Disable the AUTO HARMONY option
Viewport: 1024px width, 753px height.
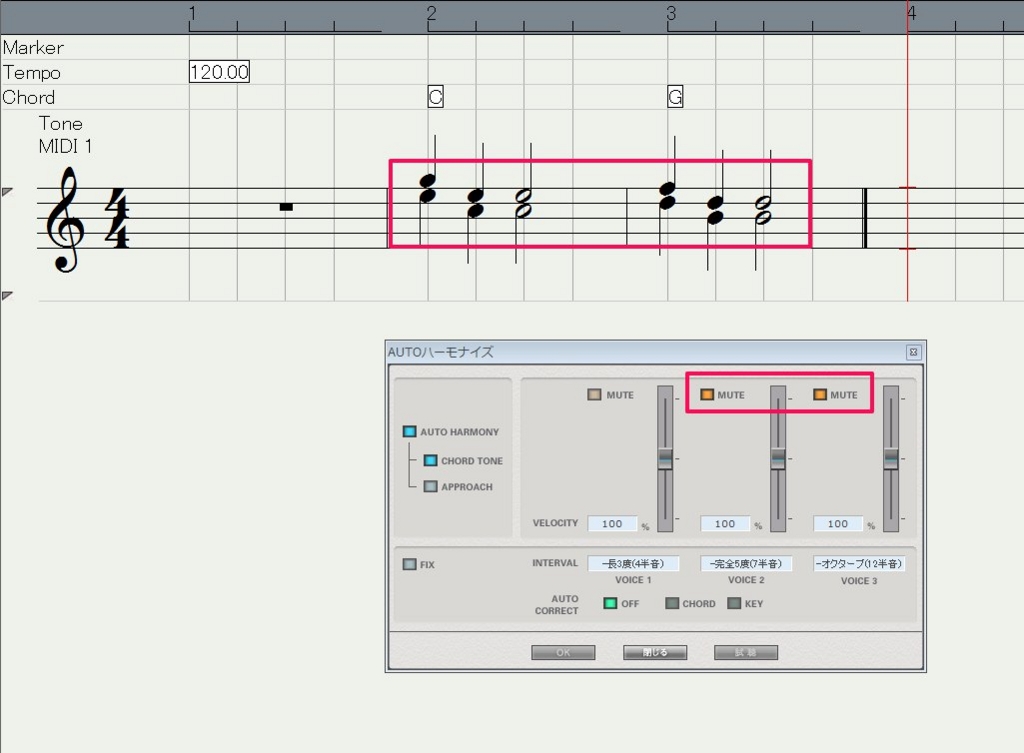[409, 432]
